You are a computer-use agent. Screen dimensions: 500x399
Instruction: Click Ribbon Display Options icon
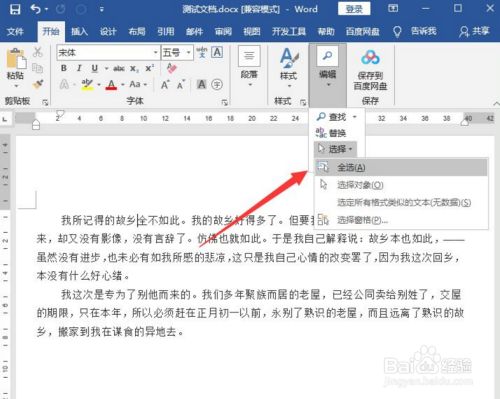click(393, 8)
